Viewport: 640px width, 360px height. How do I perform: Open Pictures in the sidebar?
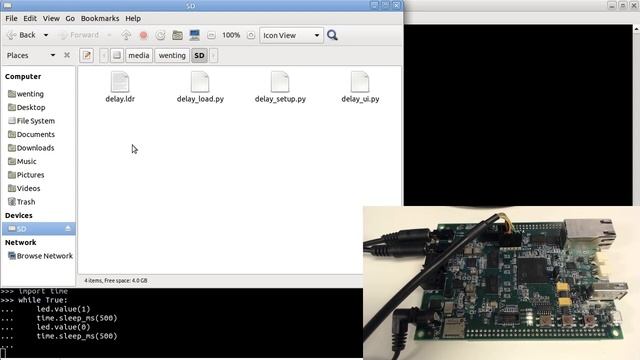pyautogui.click(x=26, y=175)
